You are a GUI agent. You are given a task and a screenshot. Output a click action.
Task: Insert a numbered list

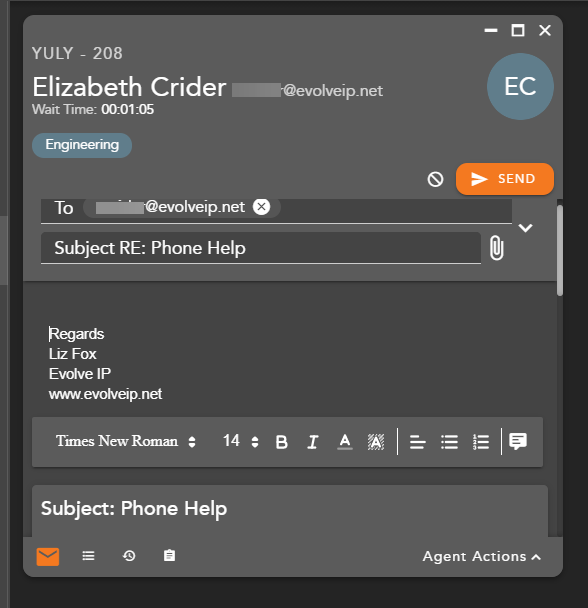[x=481, y=442]
